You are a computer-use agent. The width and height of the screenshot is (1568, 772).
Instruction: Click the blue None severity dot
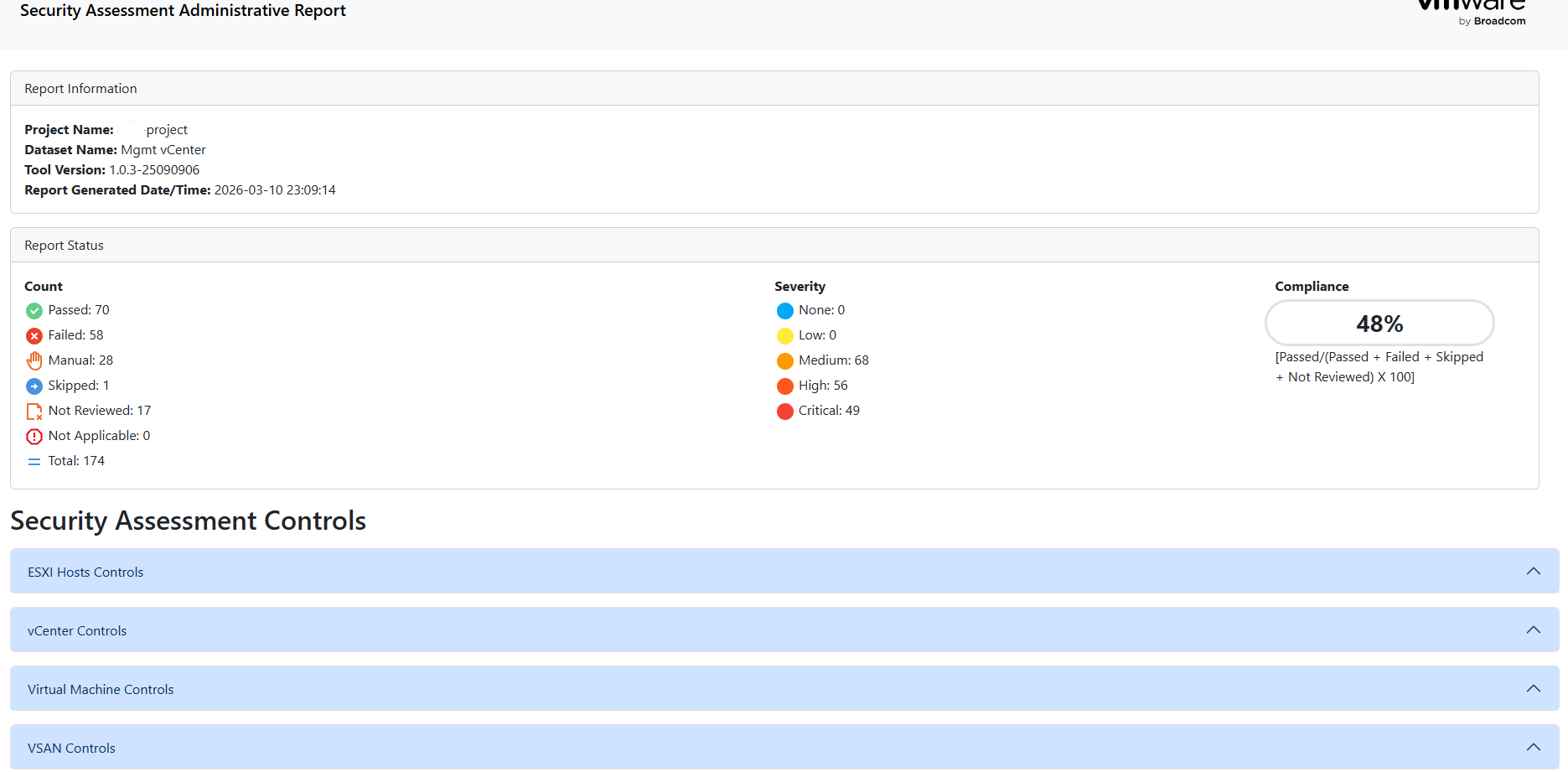pos(785,311)
